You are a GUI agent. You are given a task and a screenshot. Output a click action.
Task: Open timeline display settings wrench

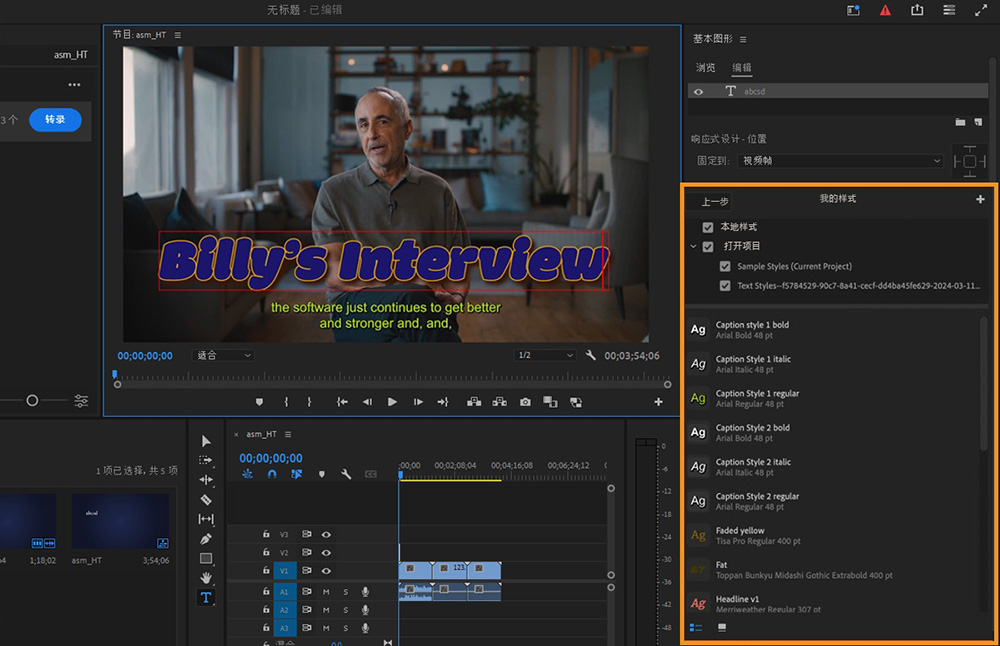click(346, 474)
